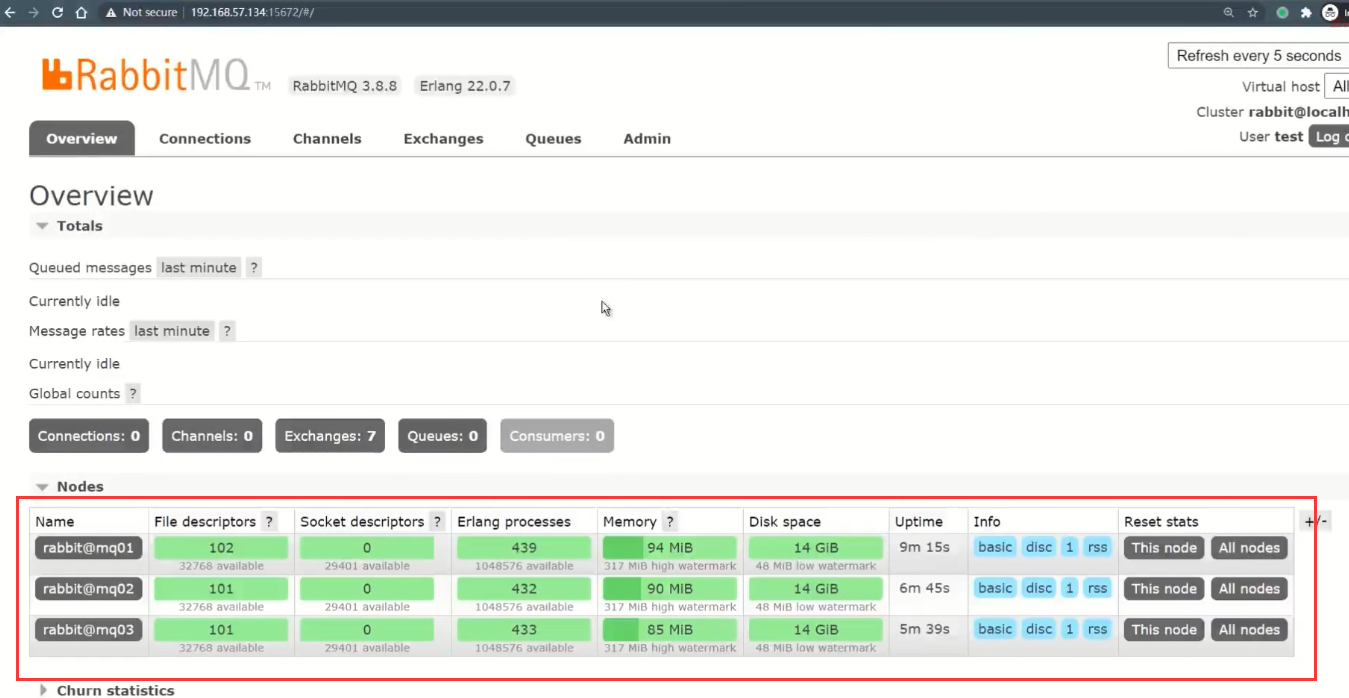This screenshot has height=698, width=1349.
Task: Open the extensions puzzle icon
Action: coord(1306,13)
